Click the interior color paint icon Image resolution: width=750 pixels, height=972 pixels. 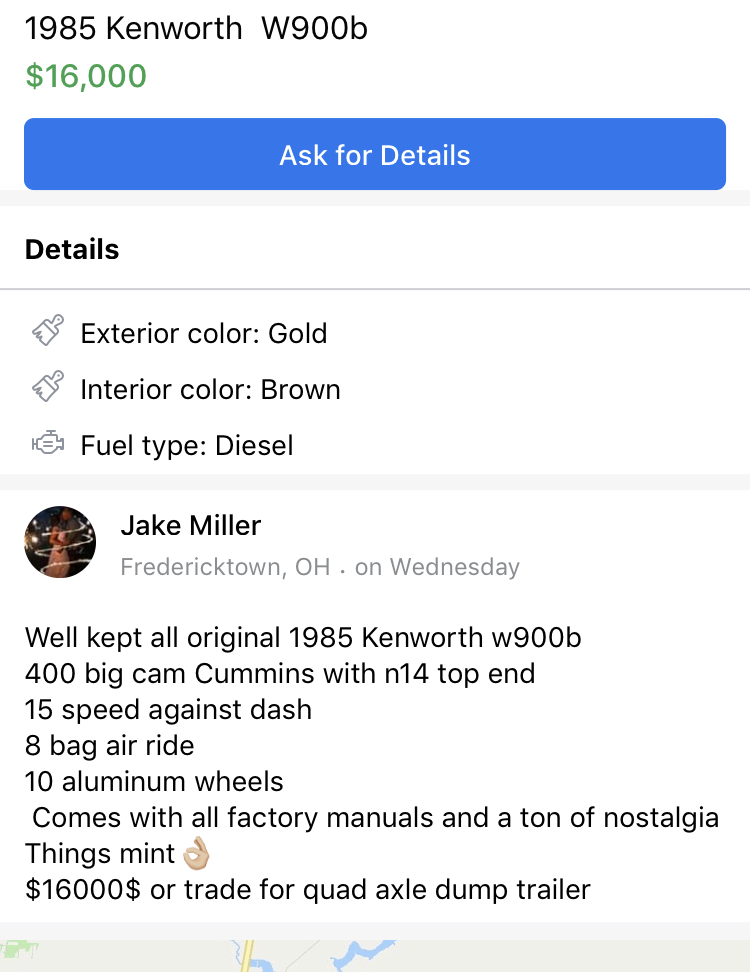[48, 387]
